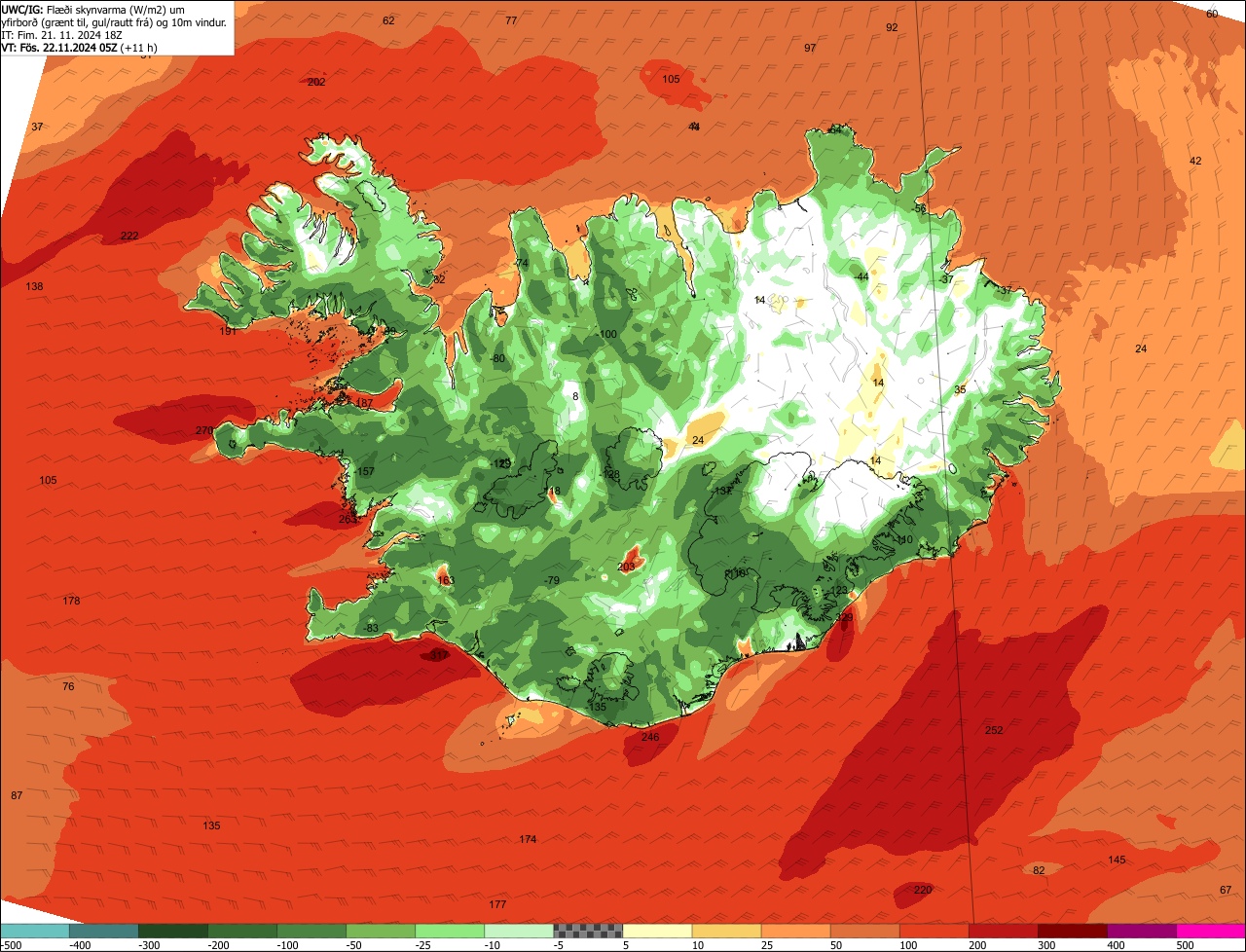Select the map value 67
The image size is (1246, 952).
[1226, 890]
